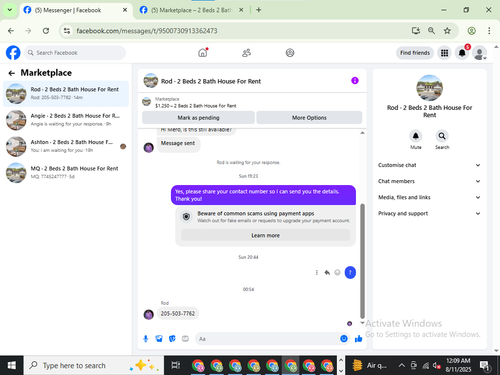Open the Windows notification center icon
This screenshot has width=500, height=375.
tap(484, 366)
